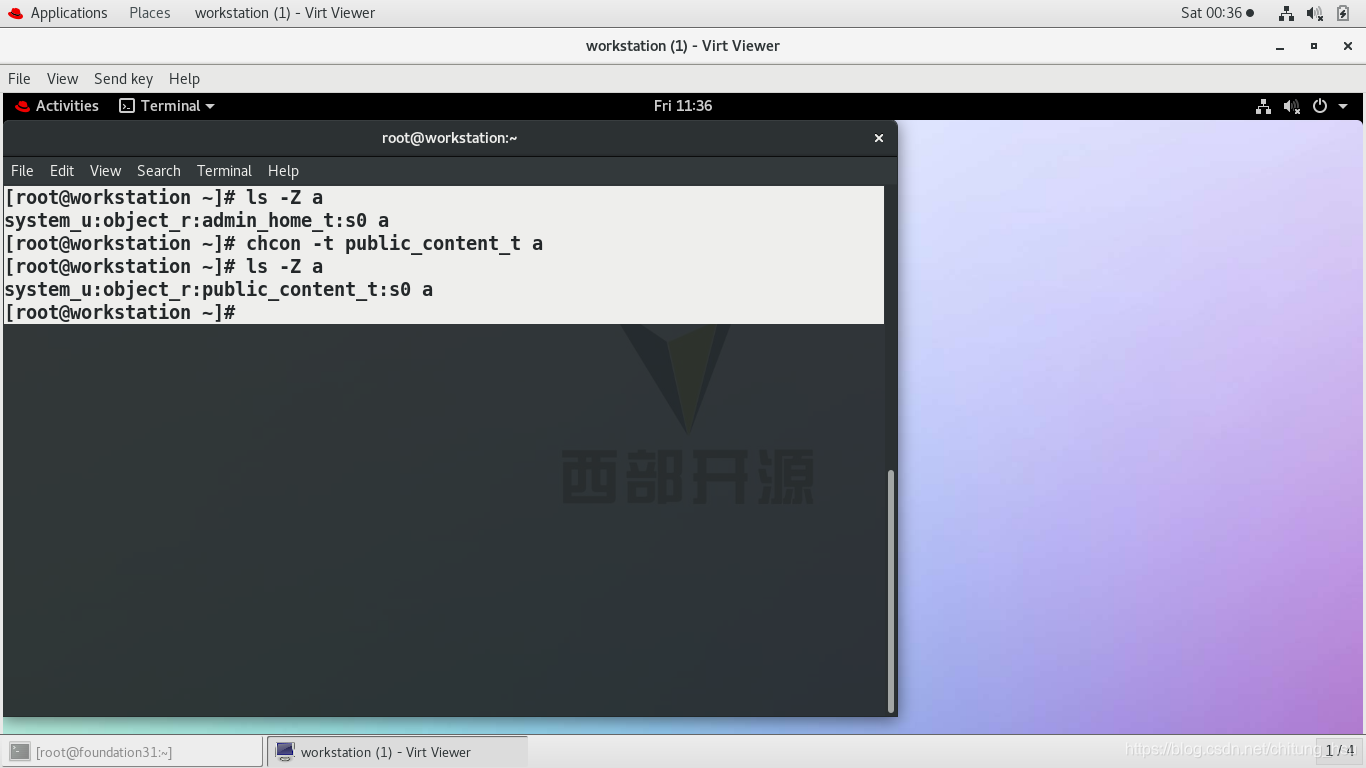The image size is (1366, 768).
Task: Click Activities in guest top bar
Action: point(67,106)
